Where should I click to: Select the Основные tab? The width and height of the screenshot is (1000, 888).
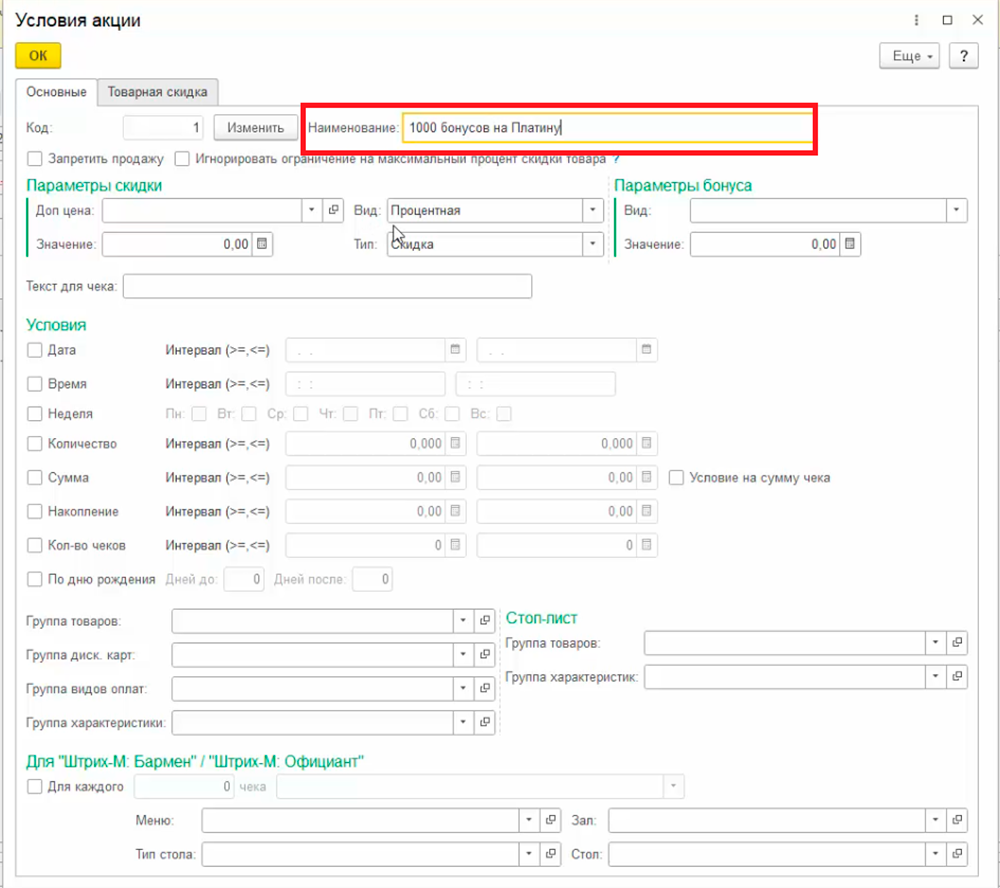point(56,92)
